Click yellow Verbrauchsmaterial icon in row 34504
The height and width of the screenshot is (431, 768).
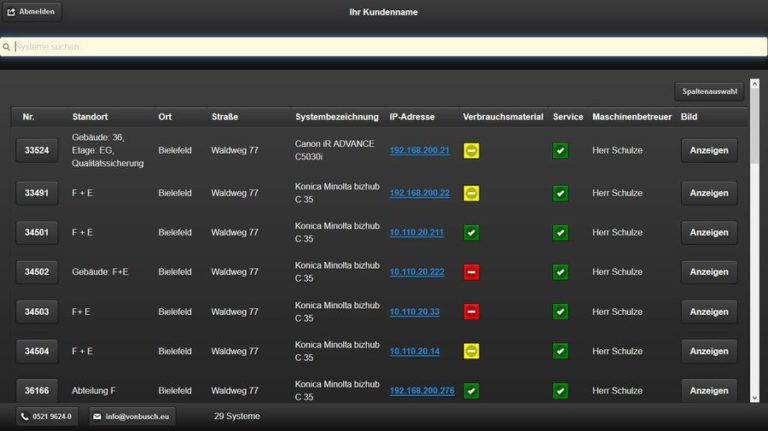(x=471, y=351)
